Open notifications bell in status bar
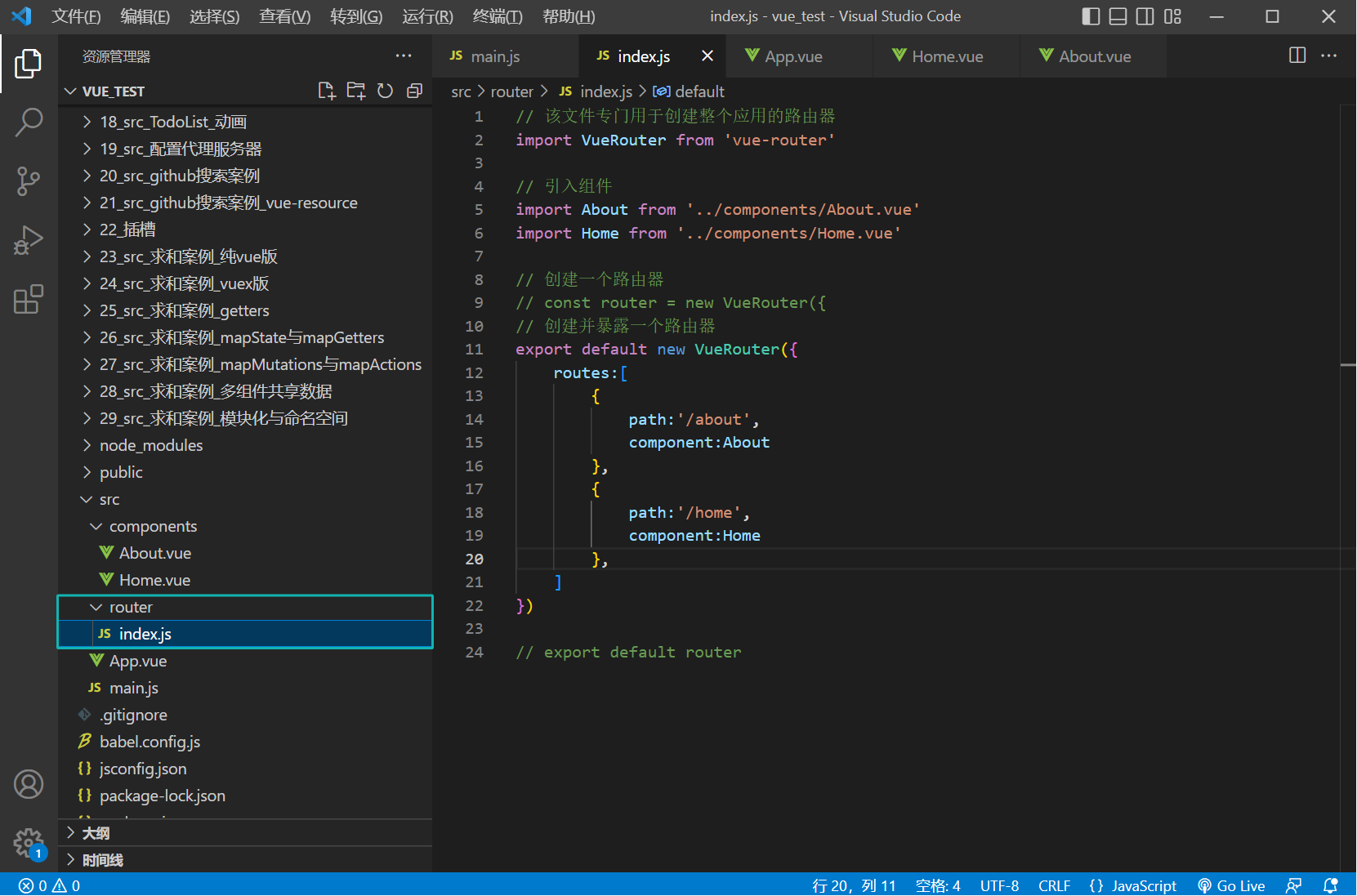Screen dimensions: 1357x896 [1331, 885]
